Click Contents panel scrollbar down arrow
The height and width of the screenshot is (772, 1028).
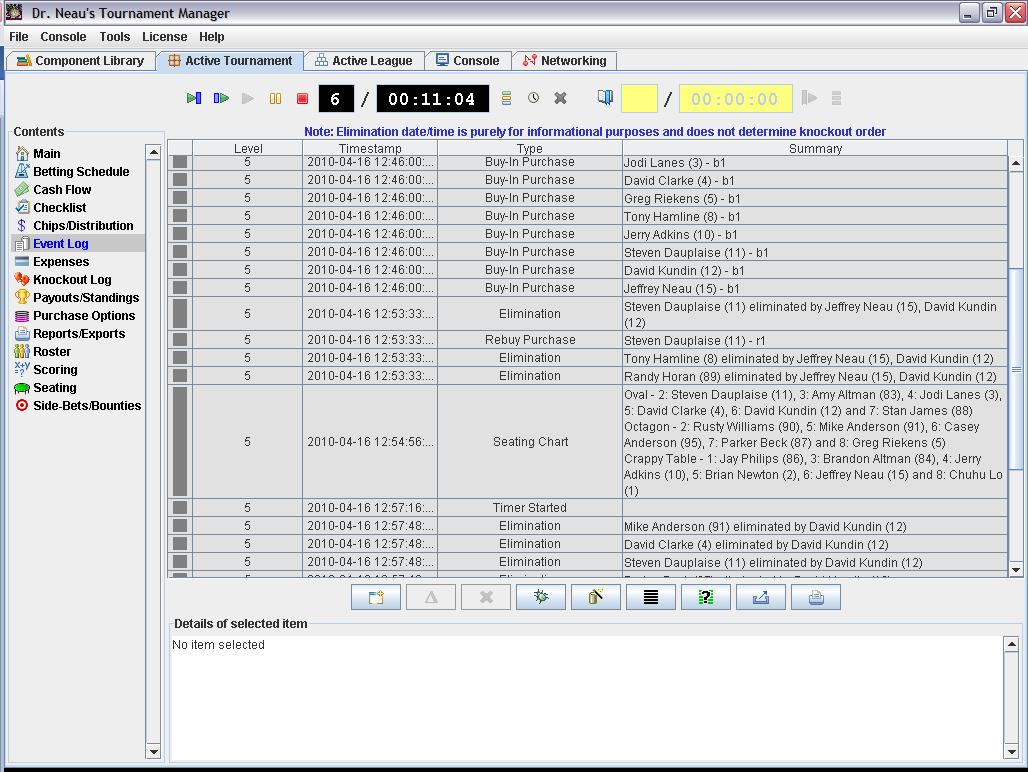click(153, 752)
